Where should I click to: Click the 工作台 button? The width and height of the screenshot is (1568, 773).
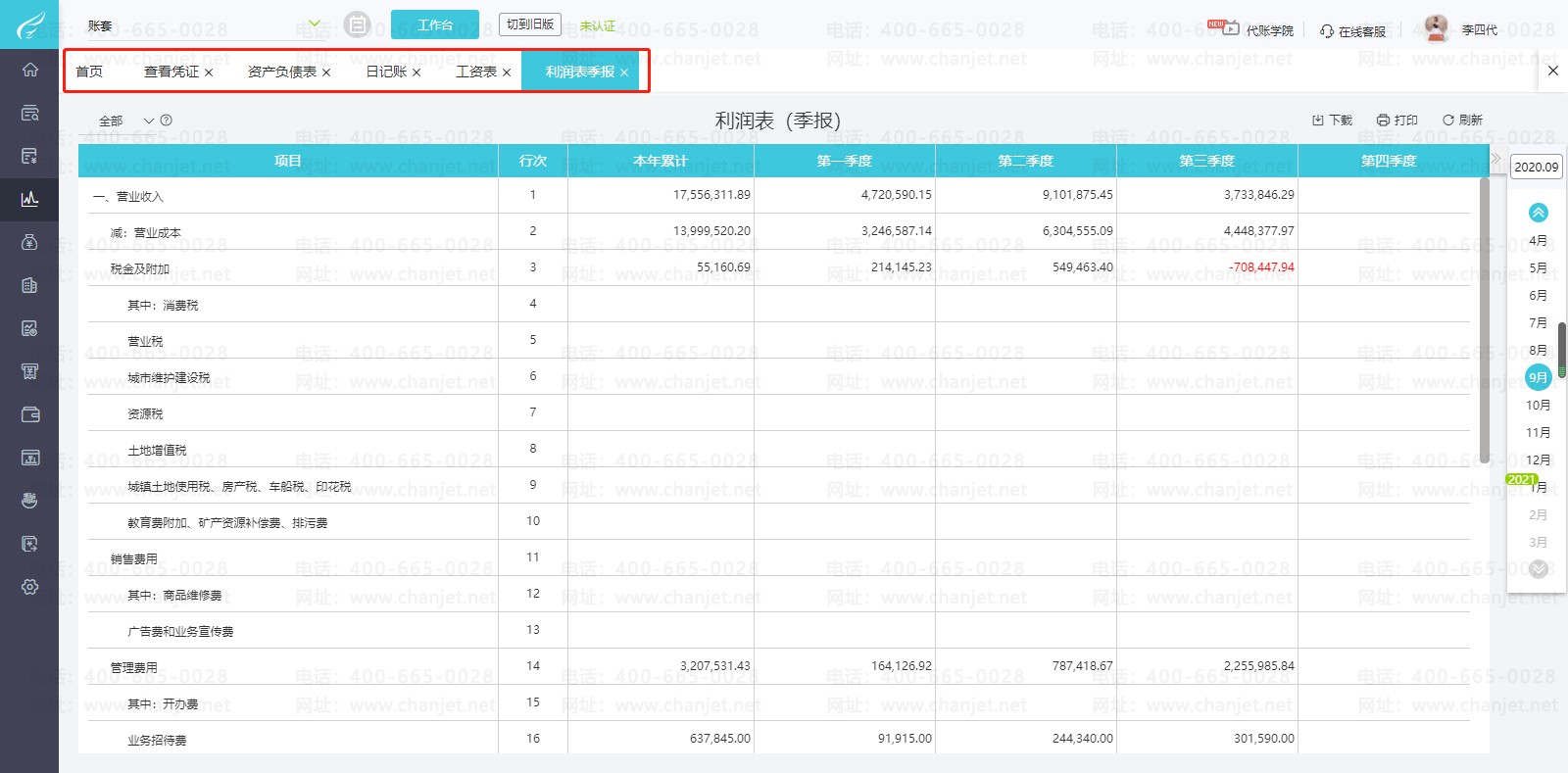click(x=434, y=24)
